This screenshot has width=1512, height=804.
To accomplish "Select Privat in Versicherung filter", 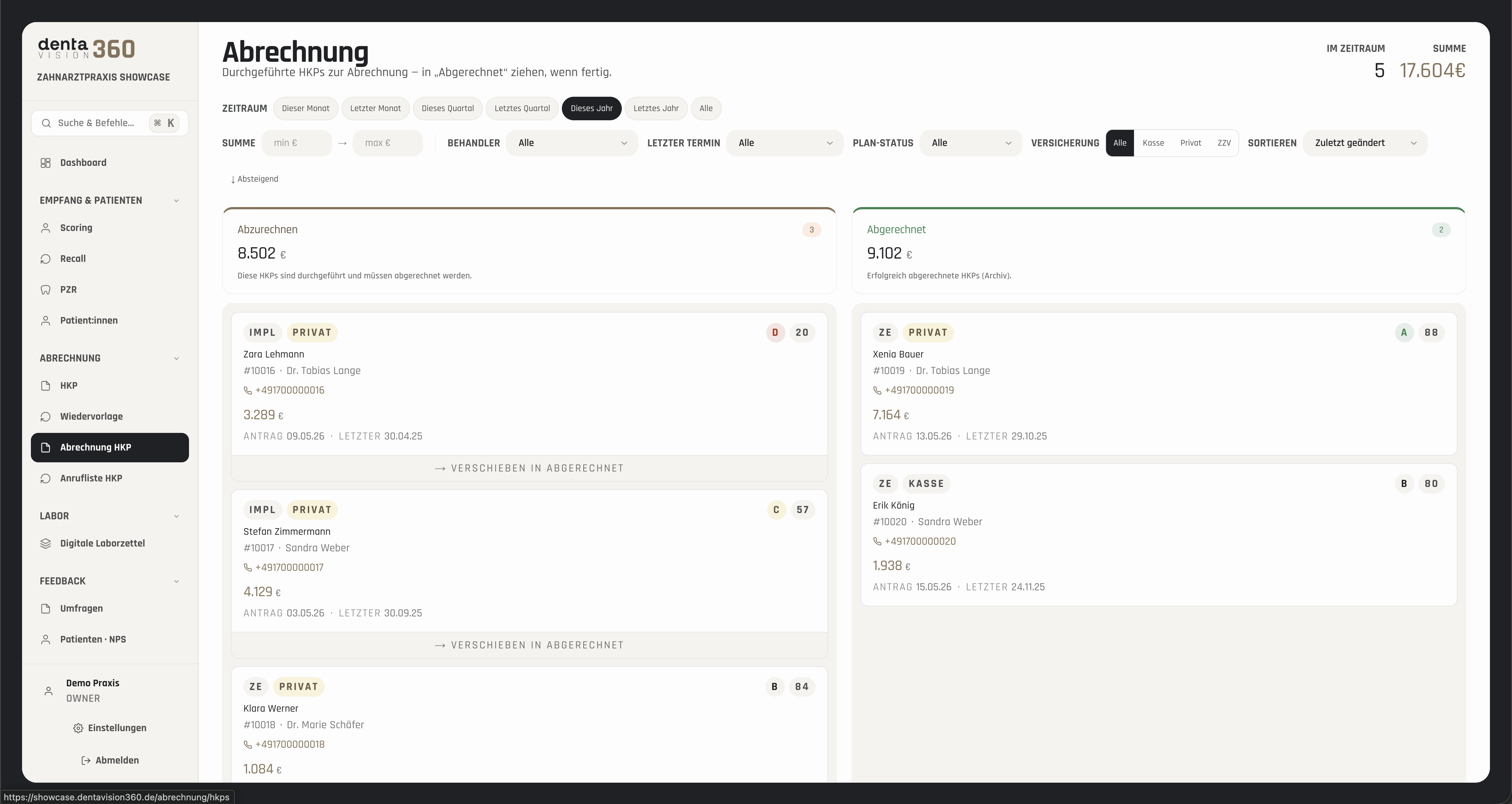I will click(x=1190, y=143).
